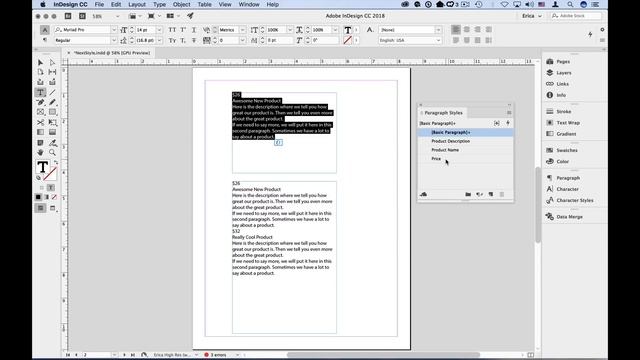Open the Pages panel
This screenshot has width=640, height=360.
(558, 62)
